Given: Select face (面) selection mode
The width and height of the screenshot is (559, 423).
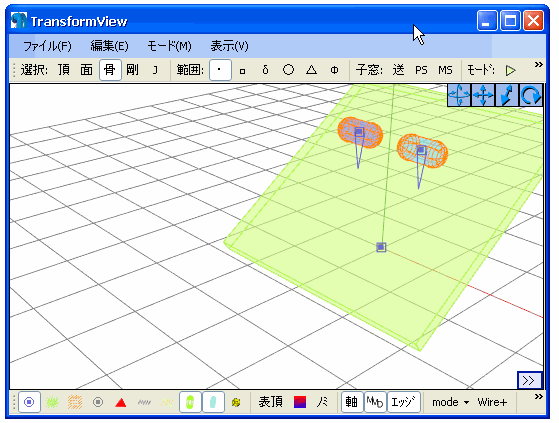Looking at the screenshot, I should coord(86,70).
